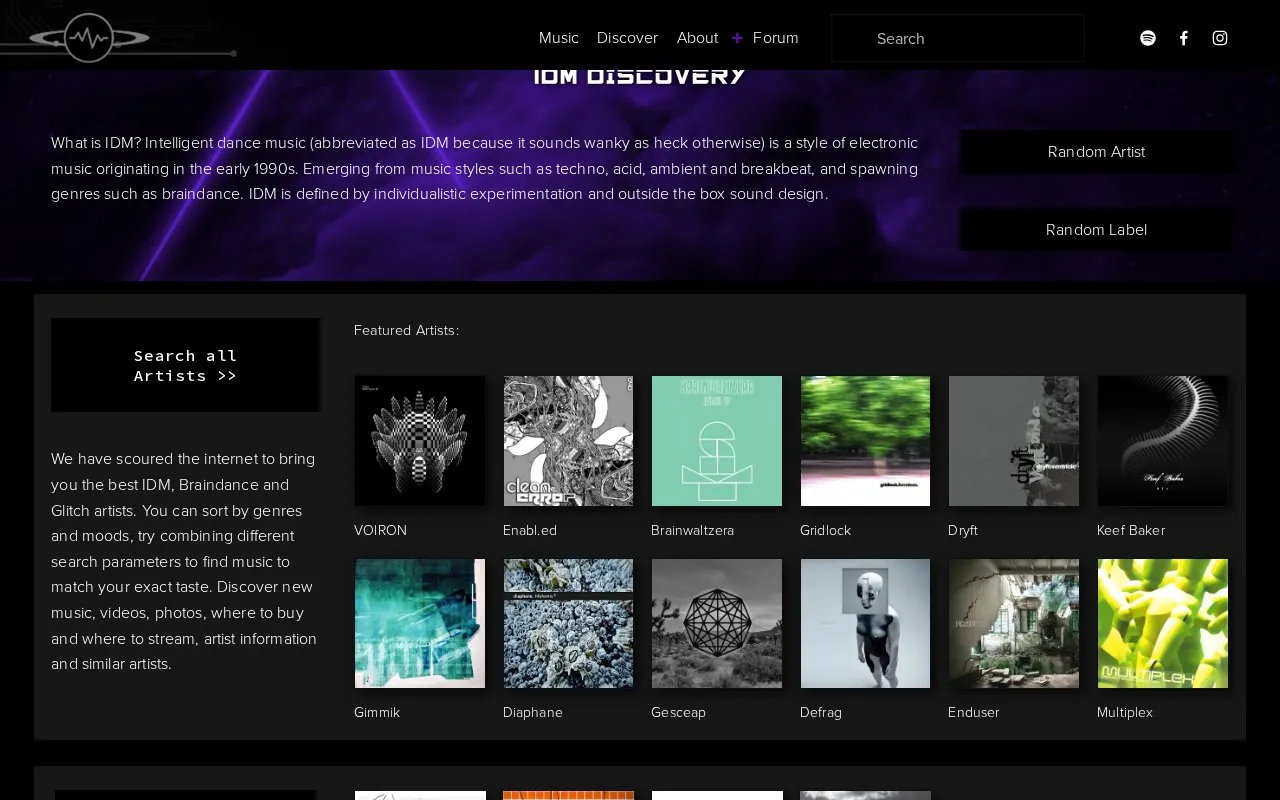Screen dimensions: 1280x800
Task: Click the waveform site logo
Action: pos(89,38)
